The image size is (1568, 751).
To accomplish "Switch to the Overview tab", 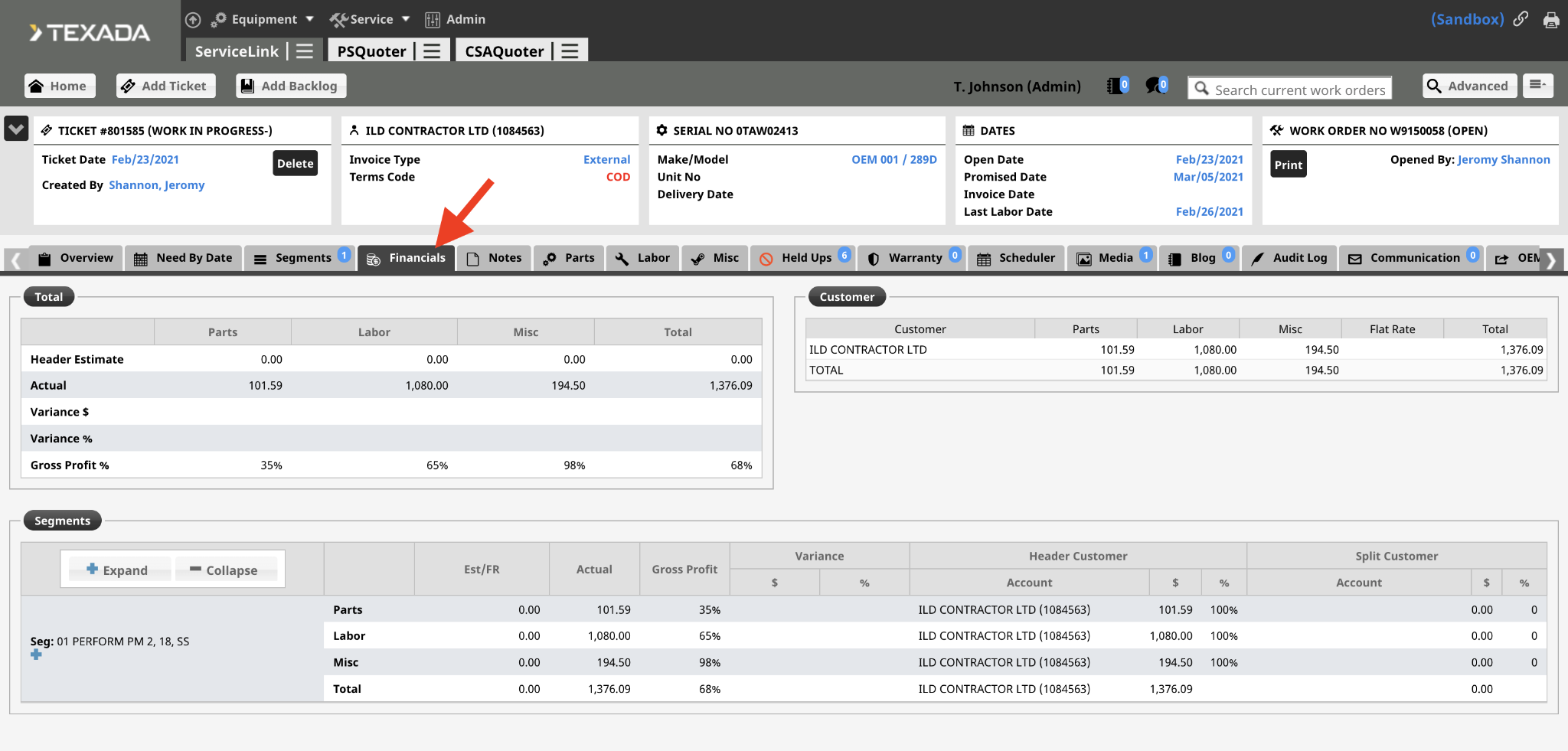I will pyautogui.click(x=76, y=258).
